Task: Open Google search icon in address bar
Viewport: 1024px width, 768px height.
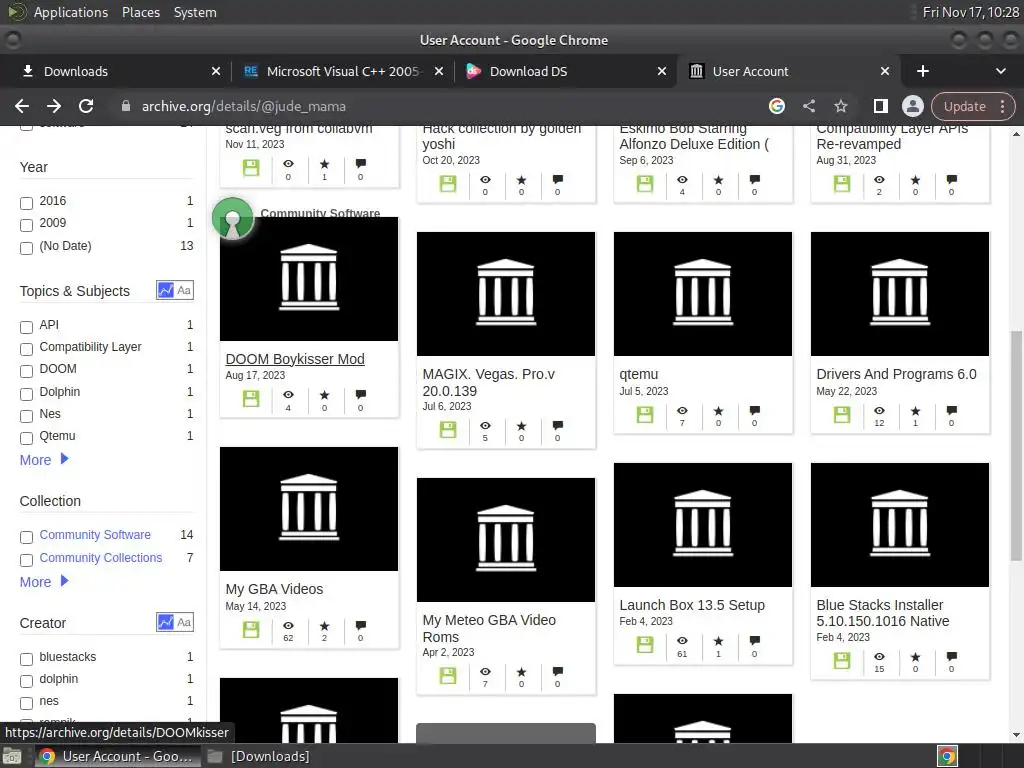Action: click(776, 106)
